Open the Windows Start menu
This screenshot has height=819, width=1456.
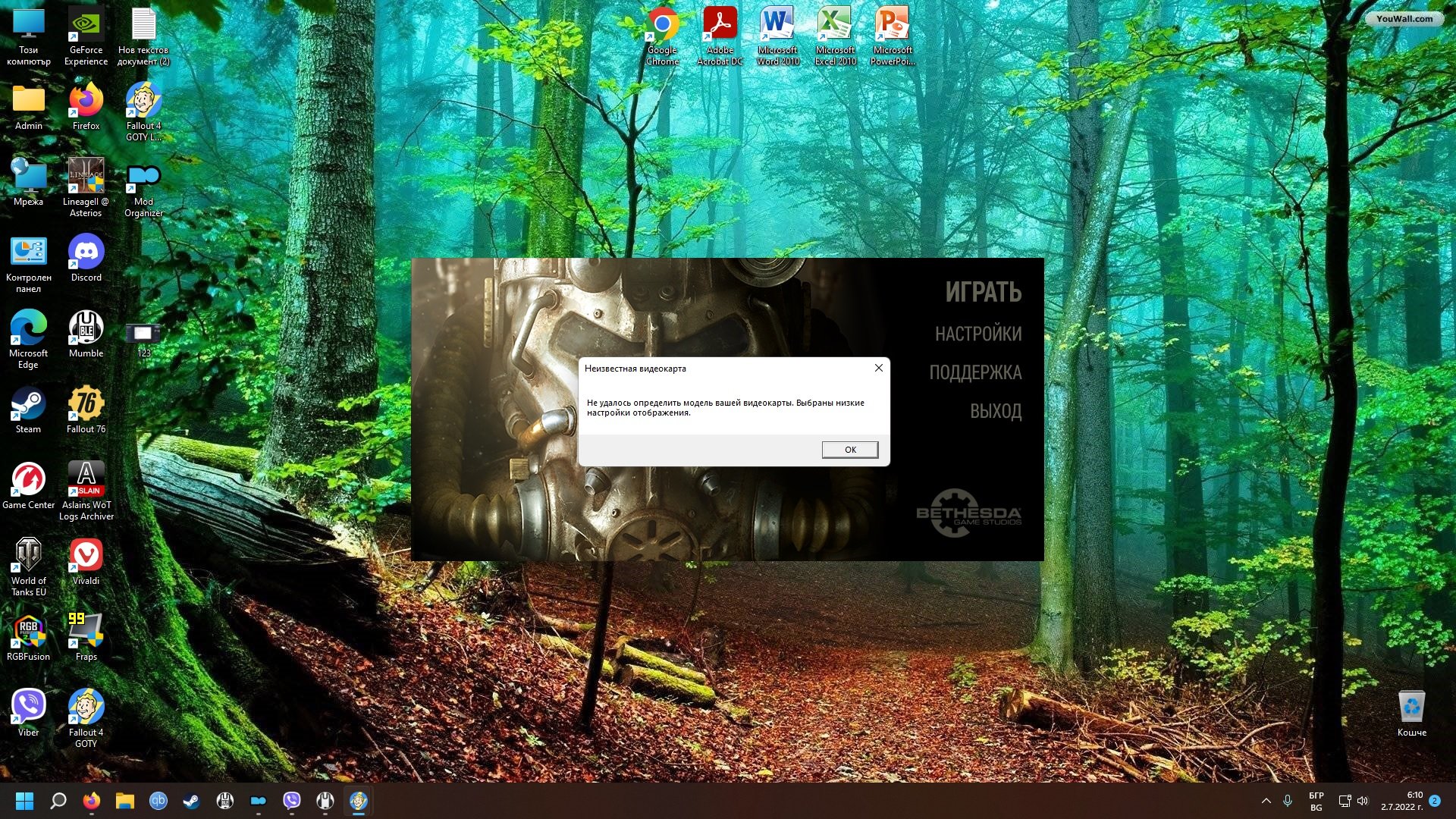point(24,801)
